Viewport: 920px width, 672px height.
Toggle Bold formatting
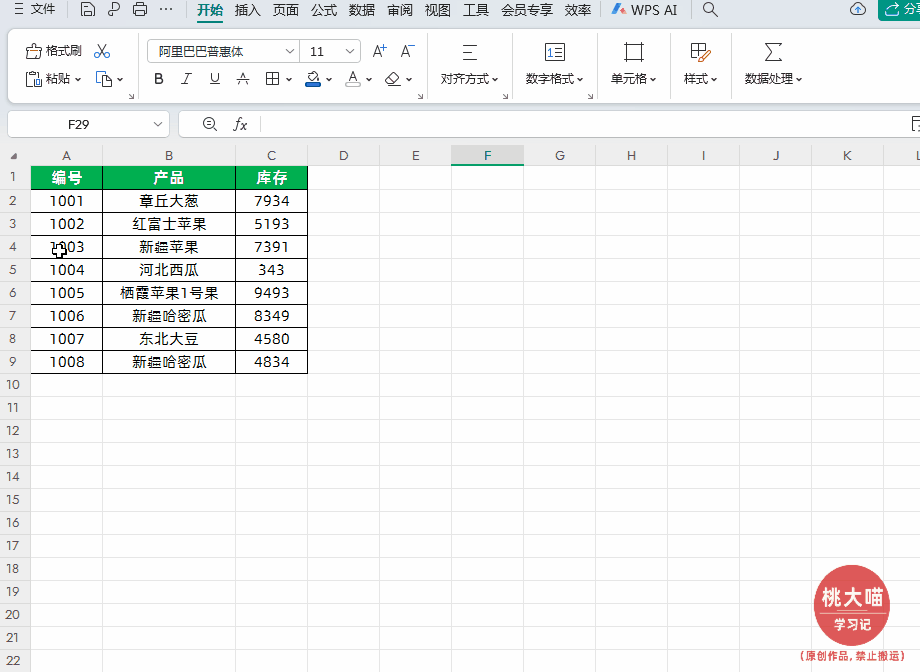click(158, 79)
